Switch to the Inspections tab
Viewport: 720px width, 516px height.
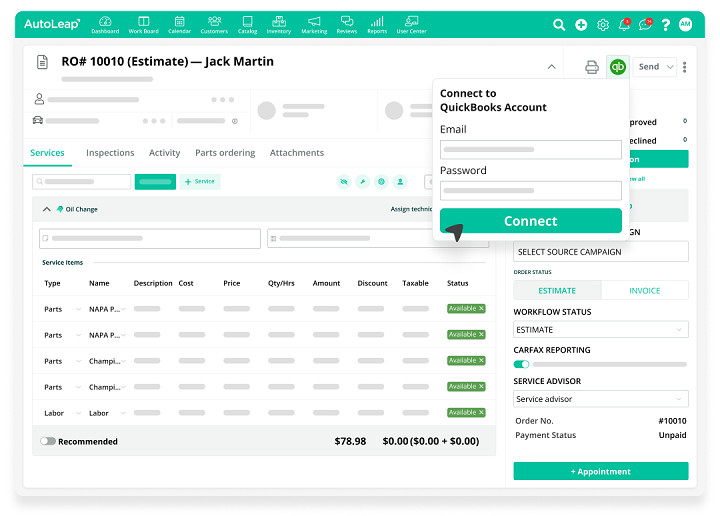coord(110,153)
